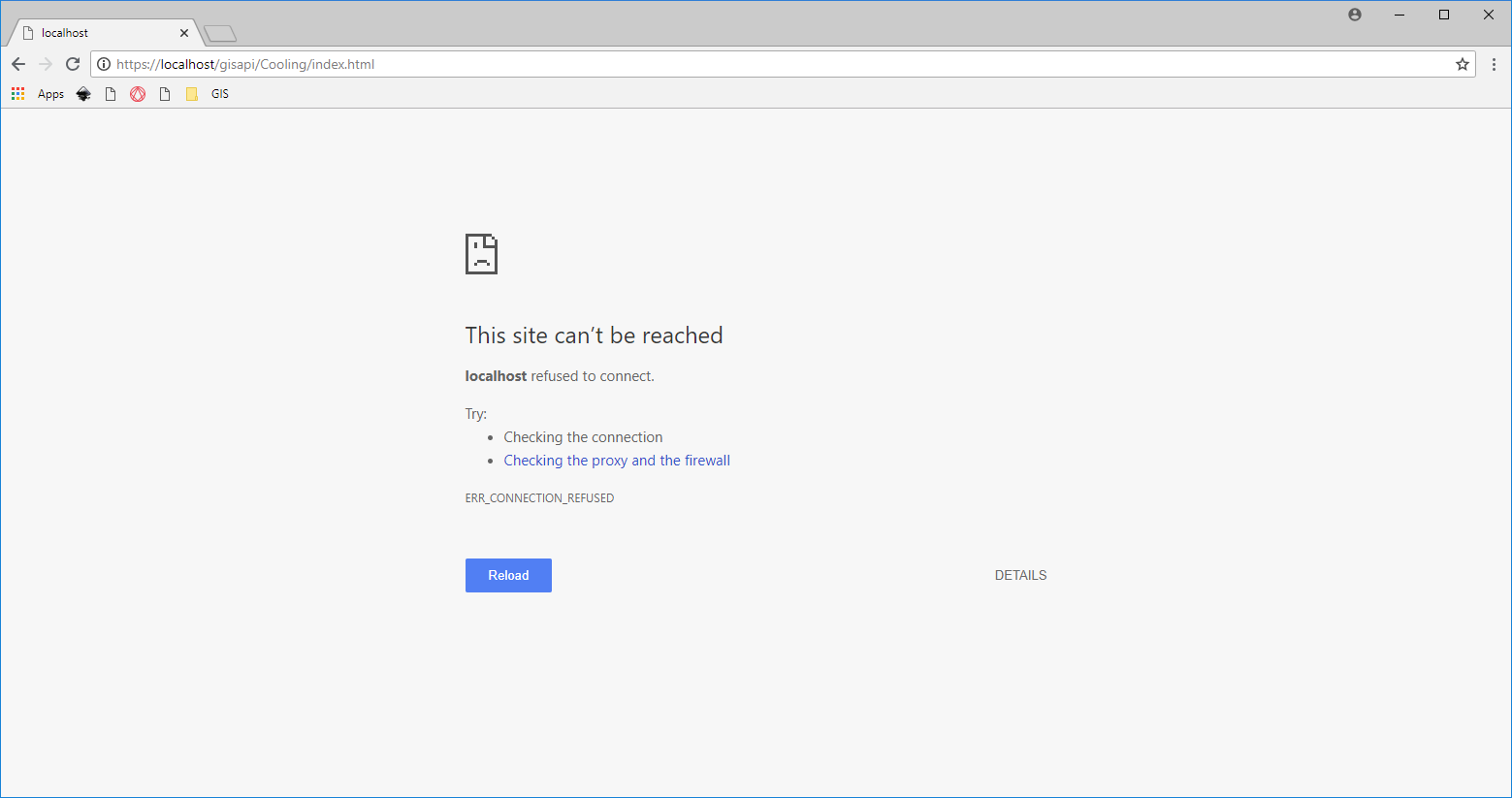
Task: Open the Chrome three-dot menu
Action: point(1494,64)
